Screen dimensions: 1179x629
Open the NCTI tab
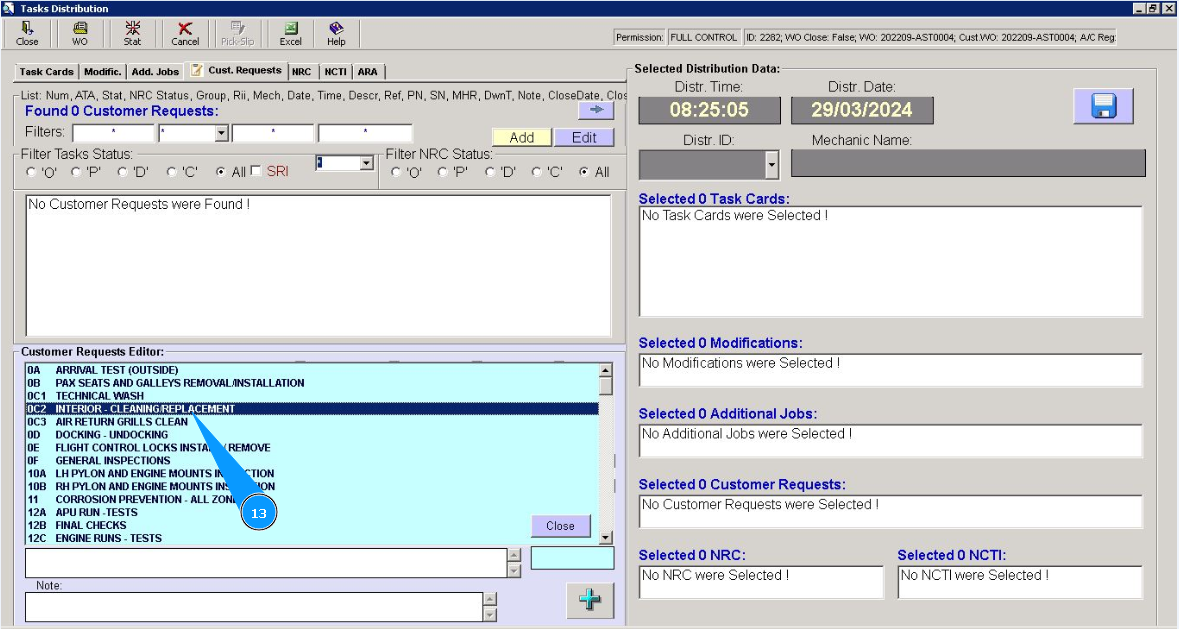[335, 71]
